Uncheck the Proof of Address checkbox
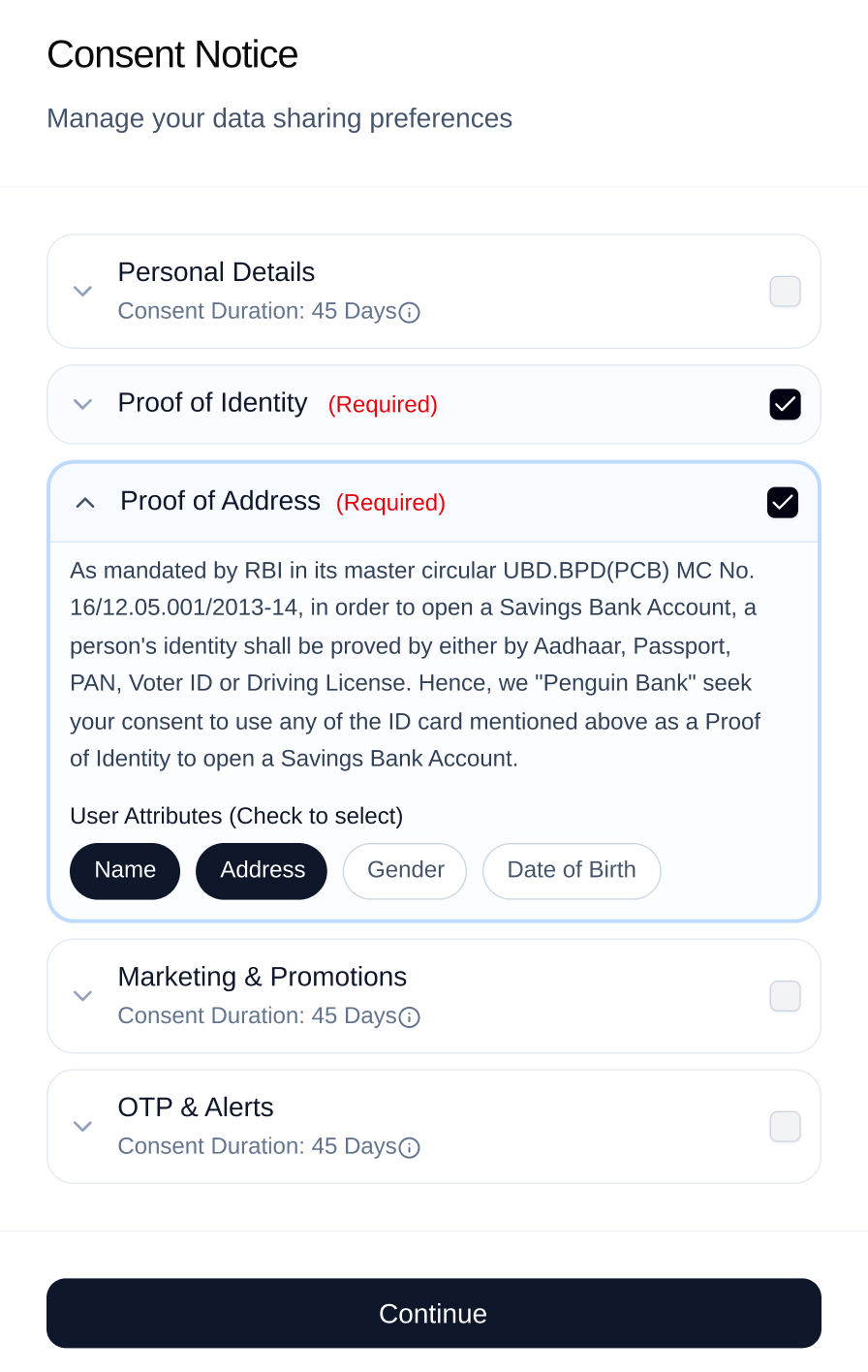The width and height of the screenshot is (868, 1372). tap(783, 502)
